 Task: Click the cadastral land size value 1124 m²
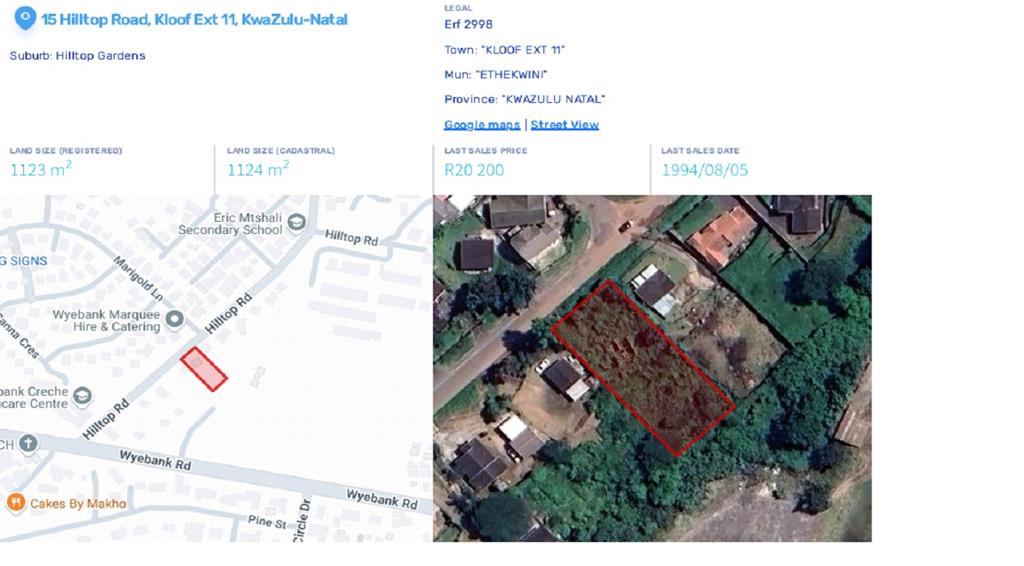(258, 169)
